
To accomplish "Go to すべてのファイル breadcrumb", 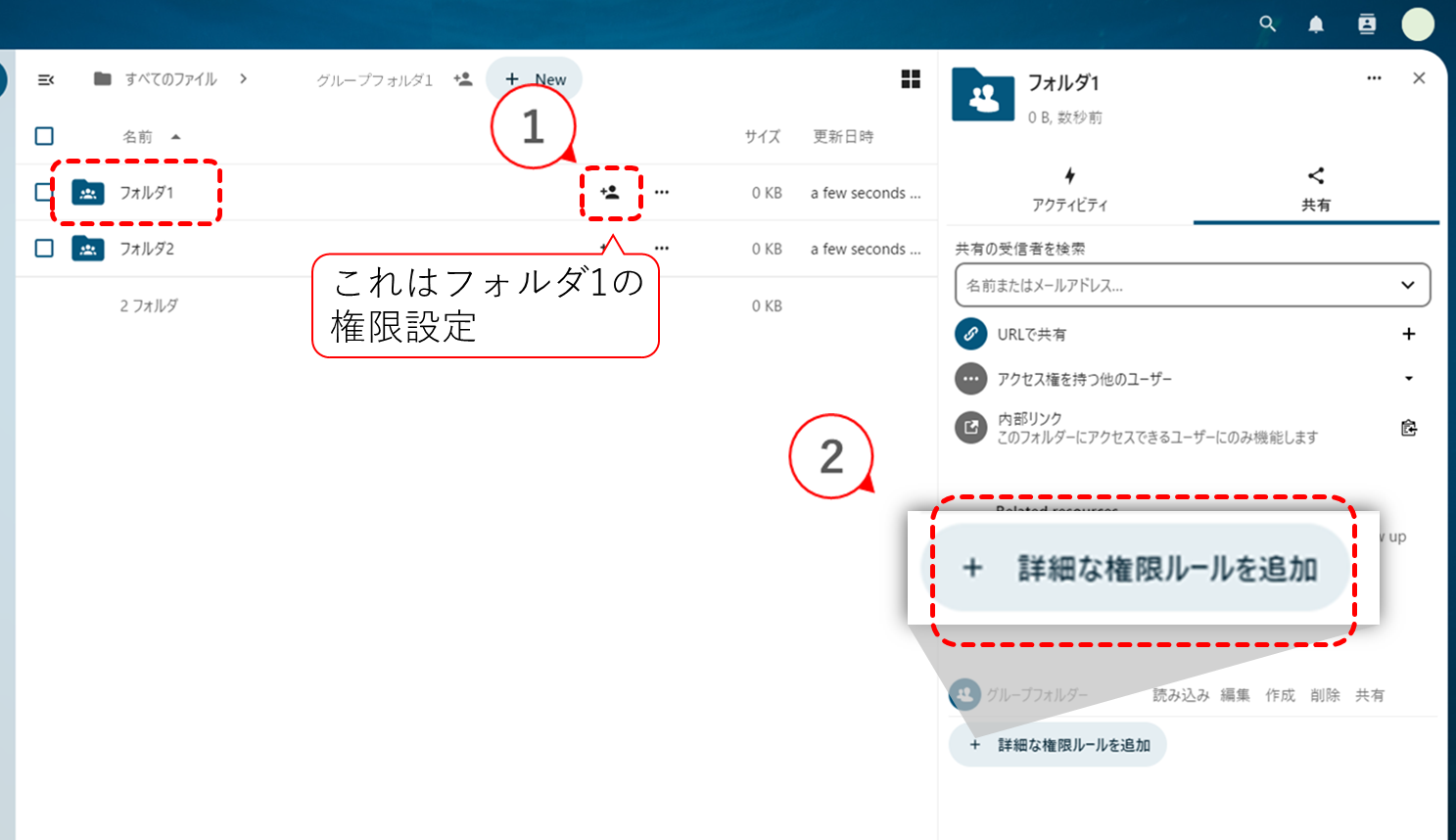I will coord(170,79).
